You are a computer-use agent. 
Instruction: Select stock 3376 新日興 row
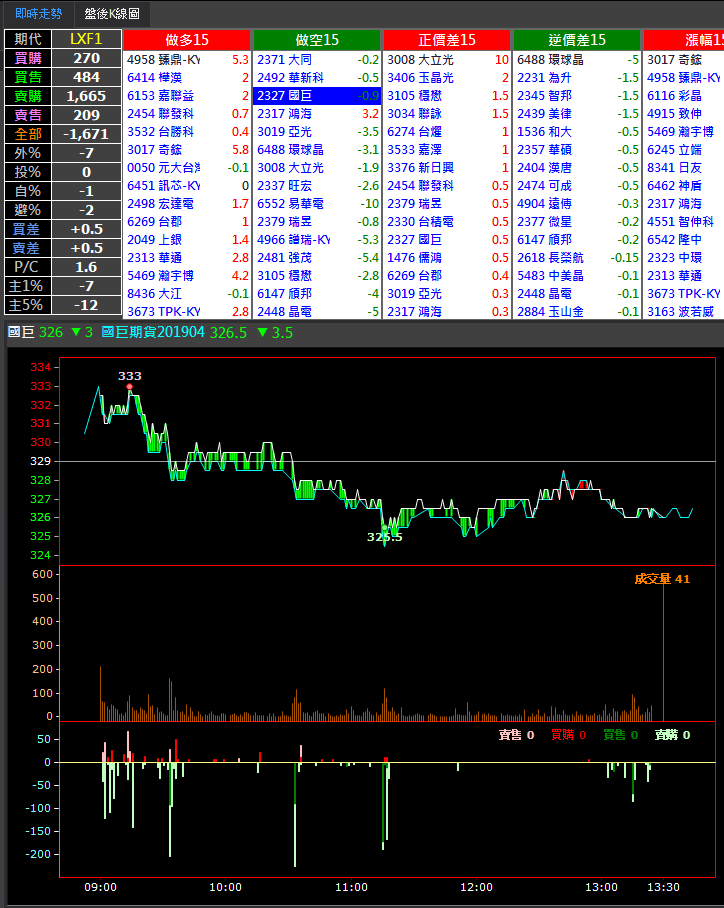coord(447,167)
